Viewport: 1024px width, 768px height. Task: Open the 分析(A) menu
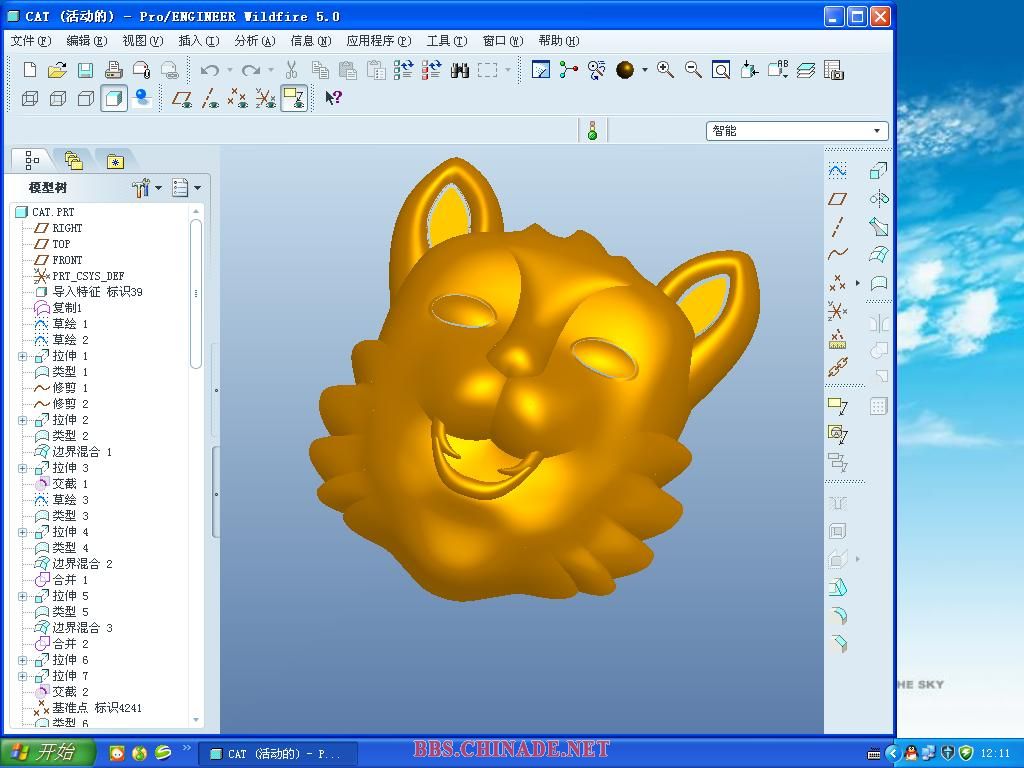click(x=254, y=41)
